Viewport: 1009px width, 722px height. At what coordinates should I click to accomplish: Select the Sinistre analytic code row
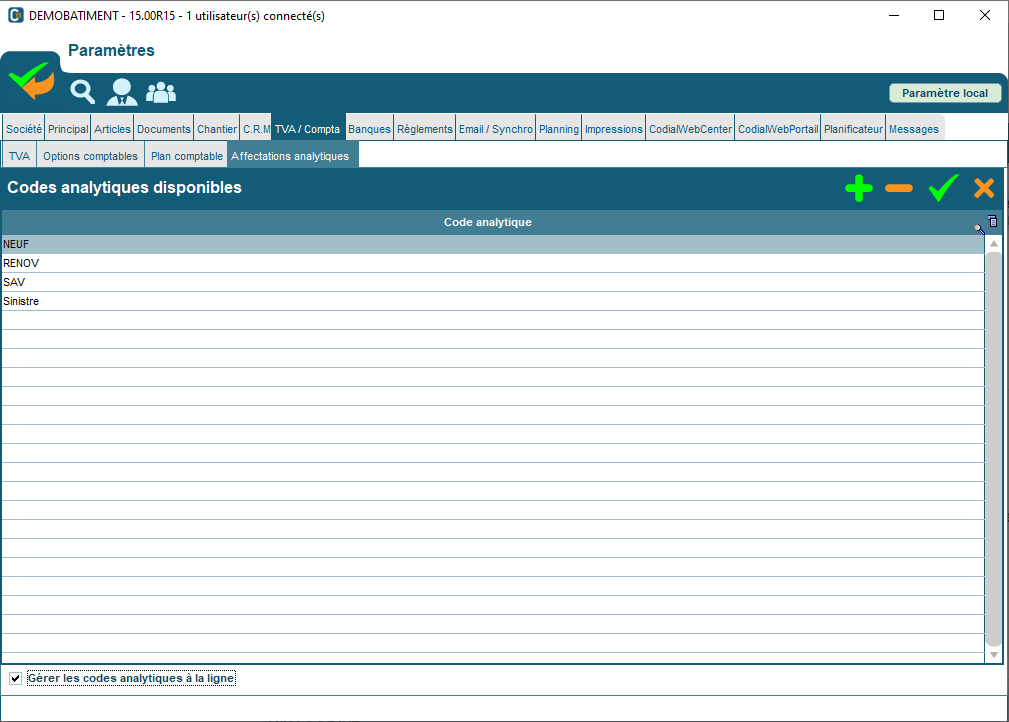pyautogui.click(x=490, y=301)
